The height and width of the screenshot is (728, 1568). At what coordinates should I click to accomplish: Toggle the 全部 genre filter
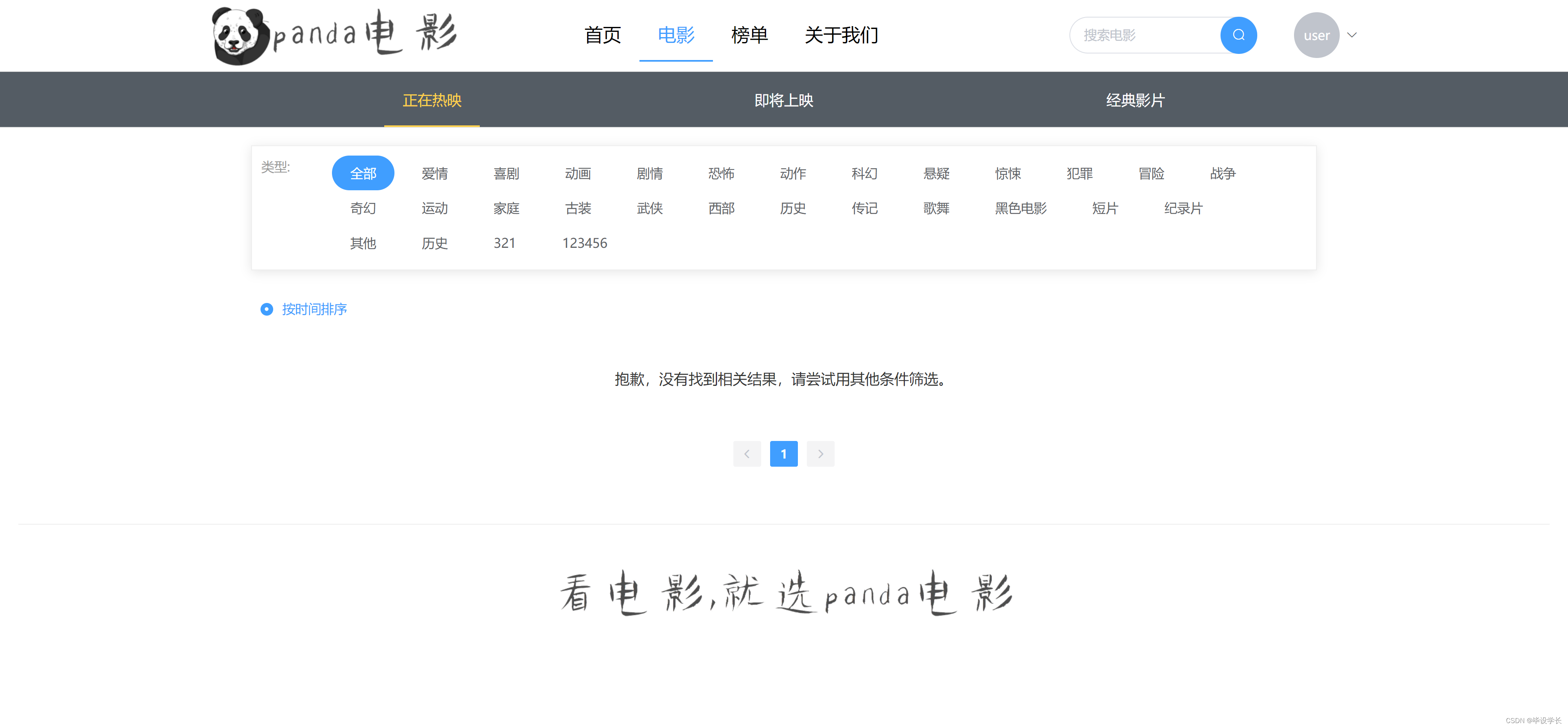pyautogui.click(x=363, y=173)
